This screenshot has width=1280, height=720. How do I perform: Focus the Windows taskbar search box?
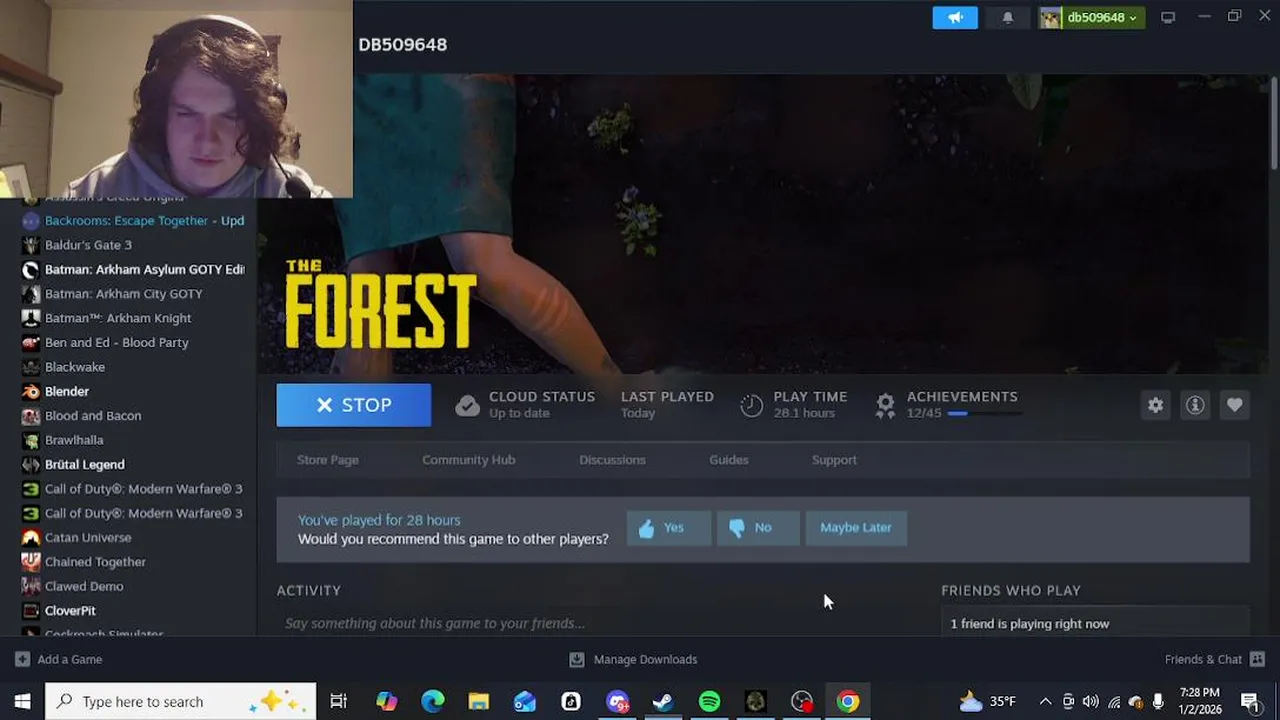pos(181,701)
